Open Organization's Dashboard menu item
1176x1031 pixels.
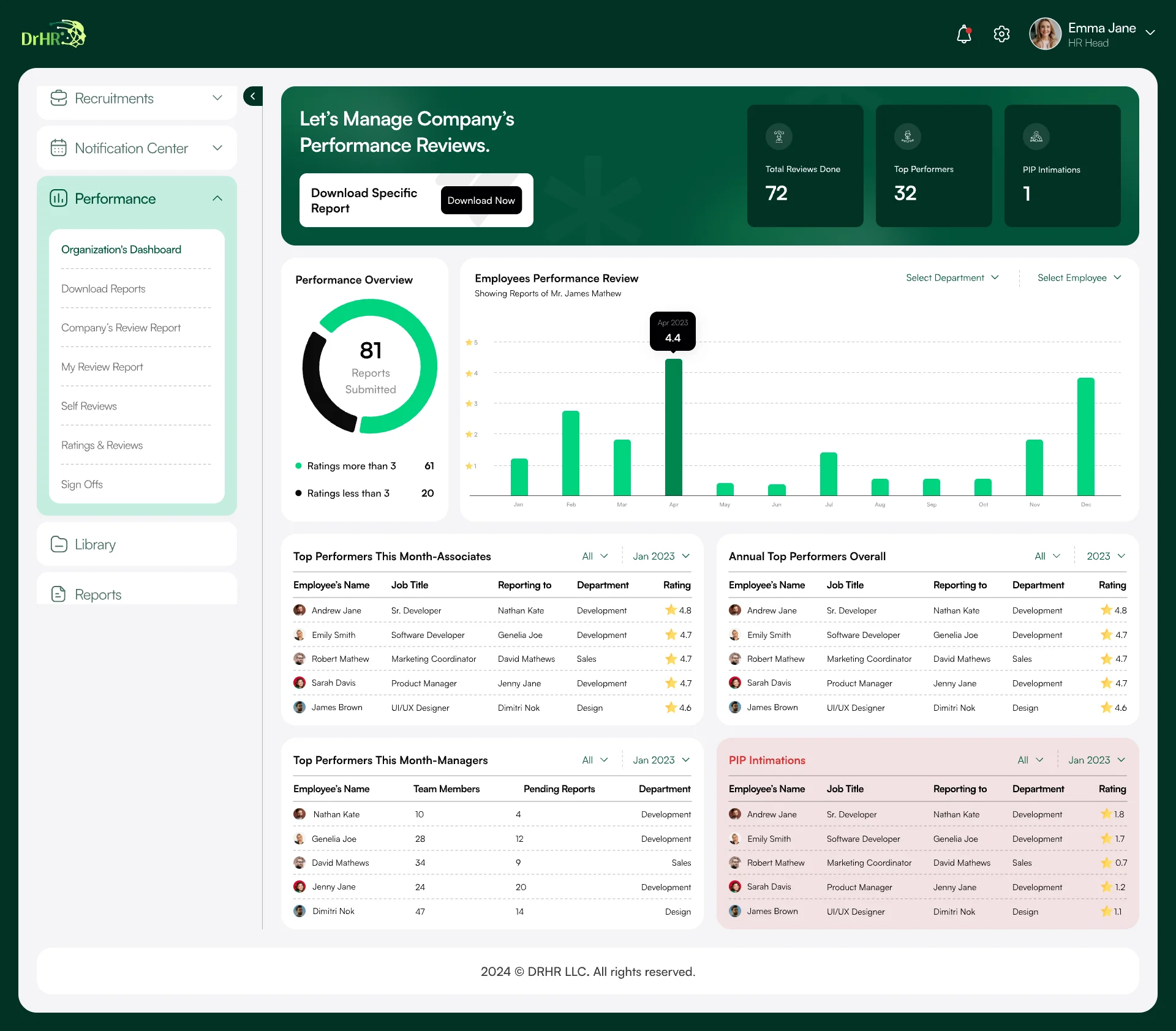pos(121,249)
